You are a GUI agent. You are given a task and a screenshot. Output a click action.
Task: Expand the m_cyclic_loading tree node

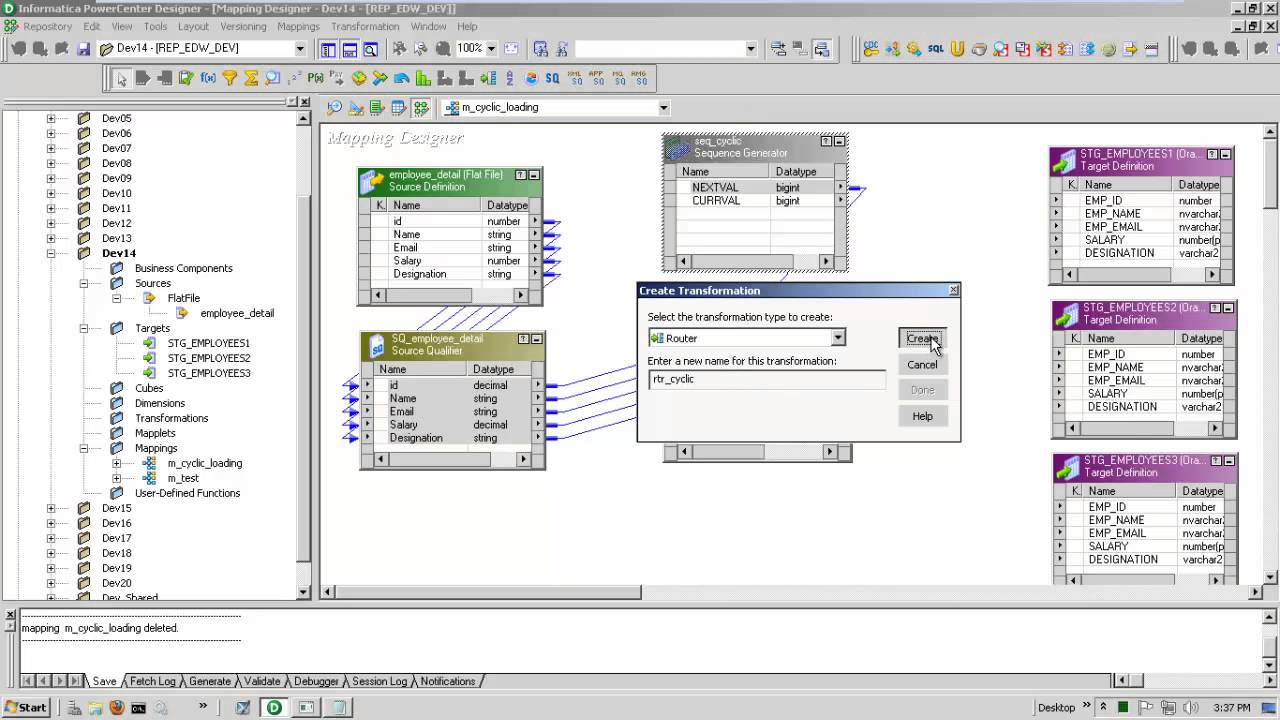coord(117,463)
